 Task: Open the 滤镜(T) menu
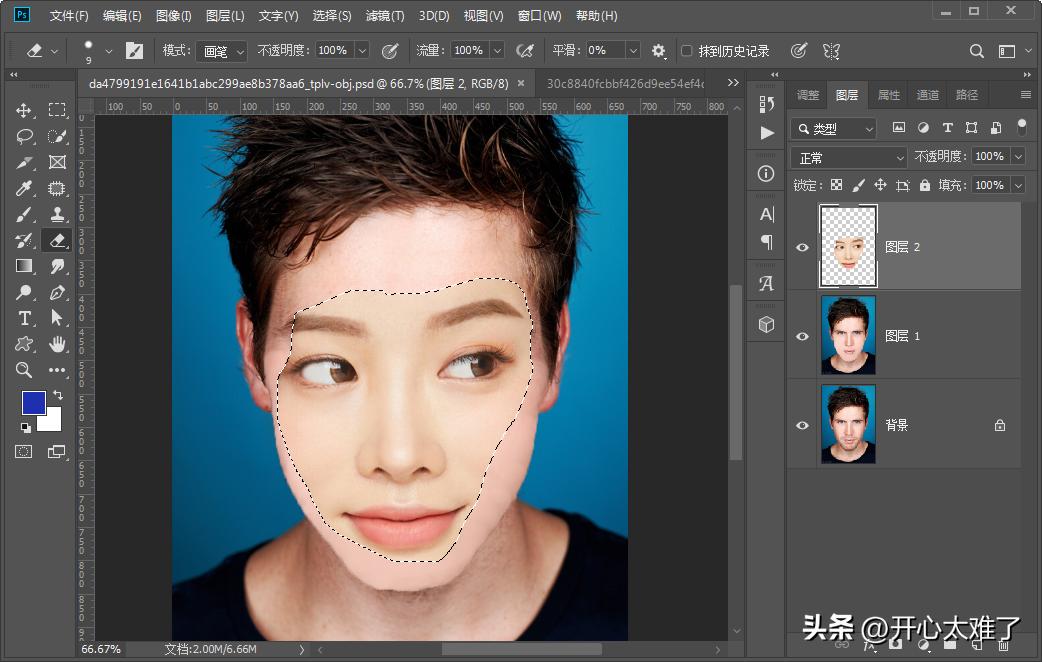(385, 16)
